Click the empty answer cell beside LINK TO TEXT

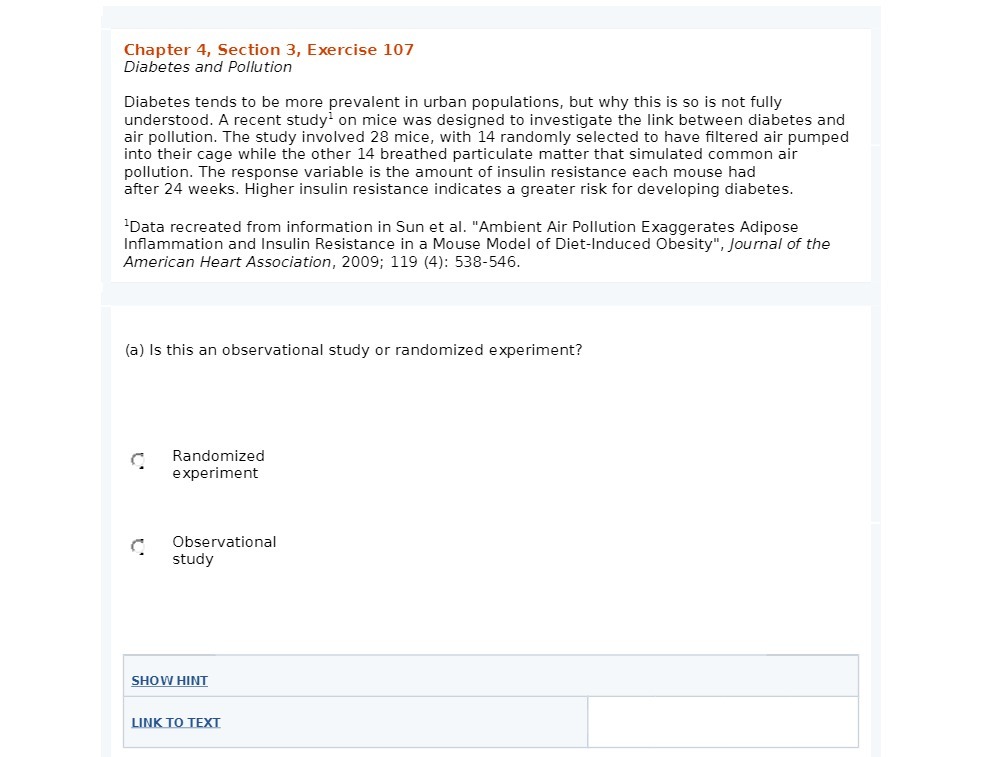[x=722, y=721]
